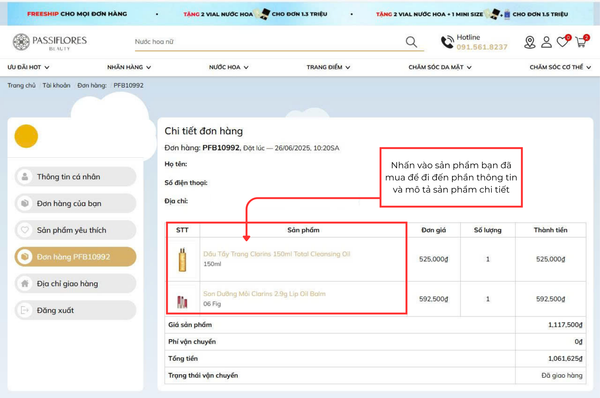Click the 525,000₫ unit price cell
The height and width of the screenshot is (398, 600).
pos(434,259)
